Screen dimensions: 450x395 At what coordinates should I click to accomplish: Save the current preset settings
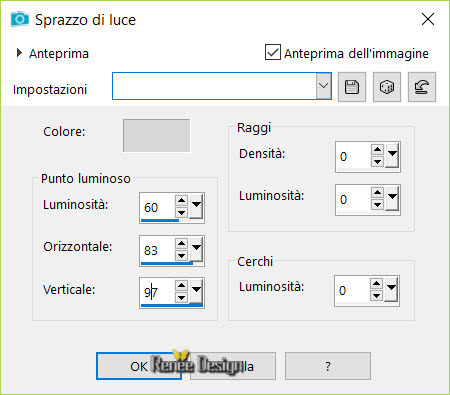point(352,87)
